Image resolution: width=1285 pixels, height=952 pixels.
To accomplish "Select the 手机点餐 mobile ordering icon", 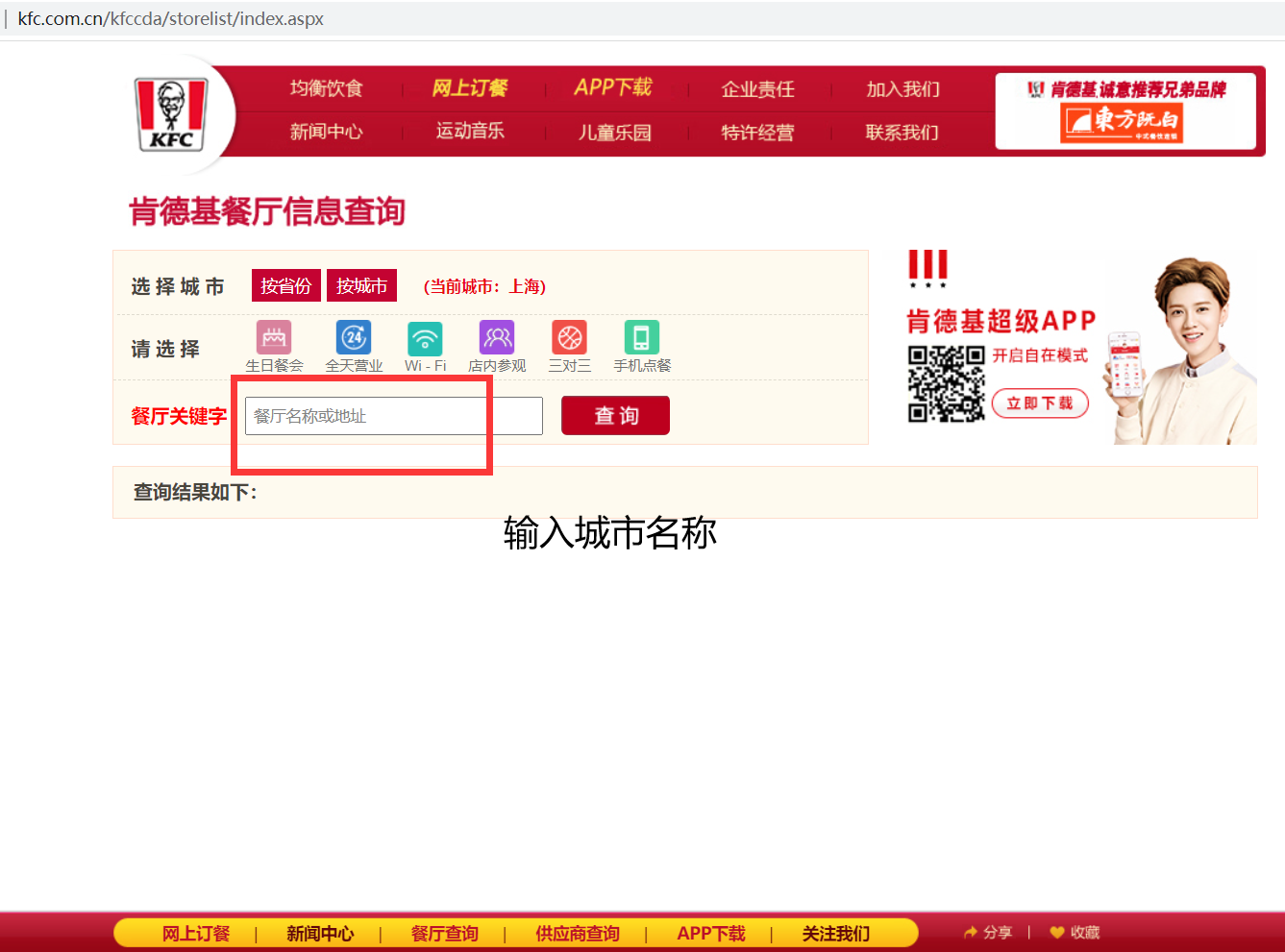I will coord(640,337).
